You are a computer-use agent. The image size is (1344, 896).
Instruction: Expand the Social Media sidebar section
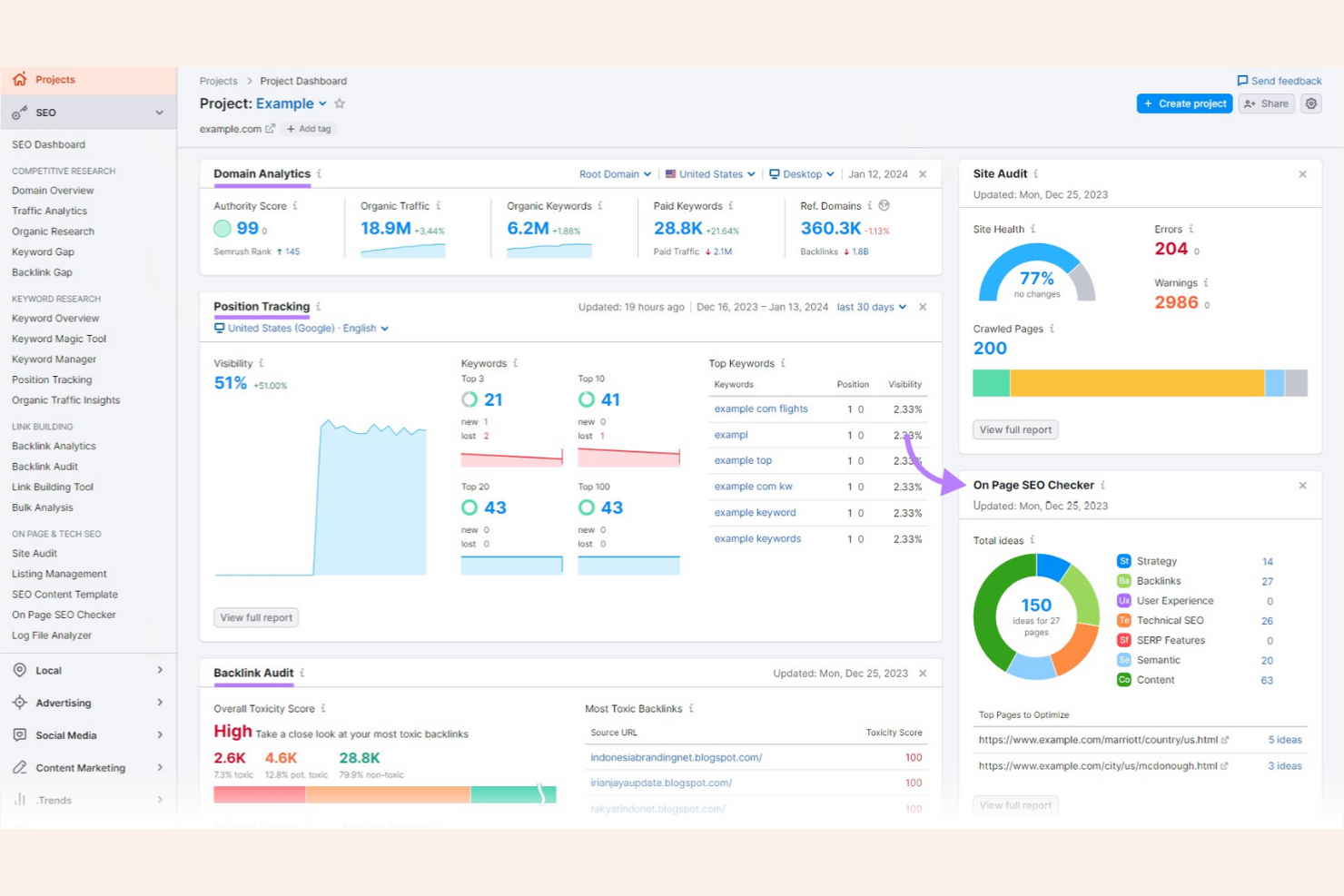(x=160, y=735)
